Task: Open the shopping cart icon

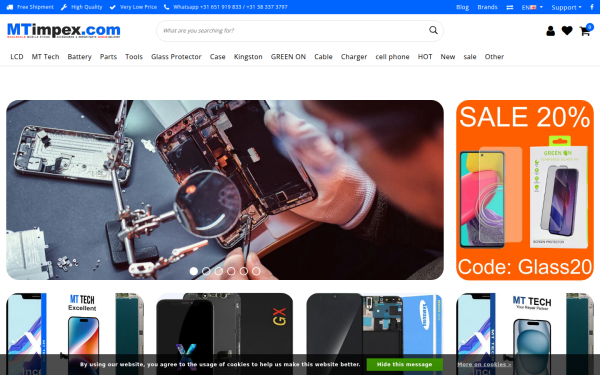Action: pyautogui.click(x=585, y=31)
